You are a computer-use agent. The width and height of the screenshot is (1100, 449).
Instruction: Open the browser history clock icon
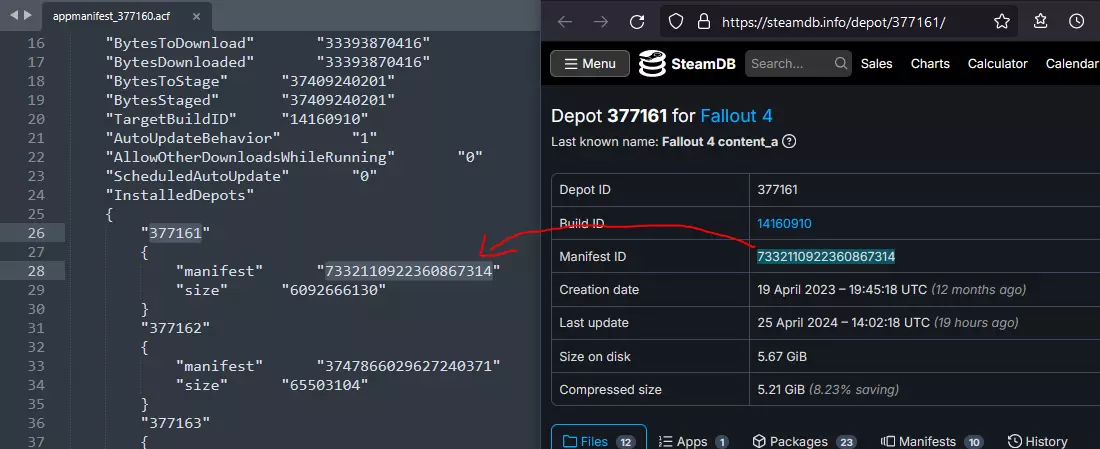[1076, 21]
